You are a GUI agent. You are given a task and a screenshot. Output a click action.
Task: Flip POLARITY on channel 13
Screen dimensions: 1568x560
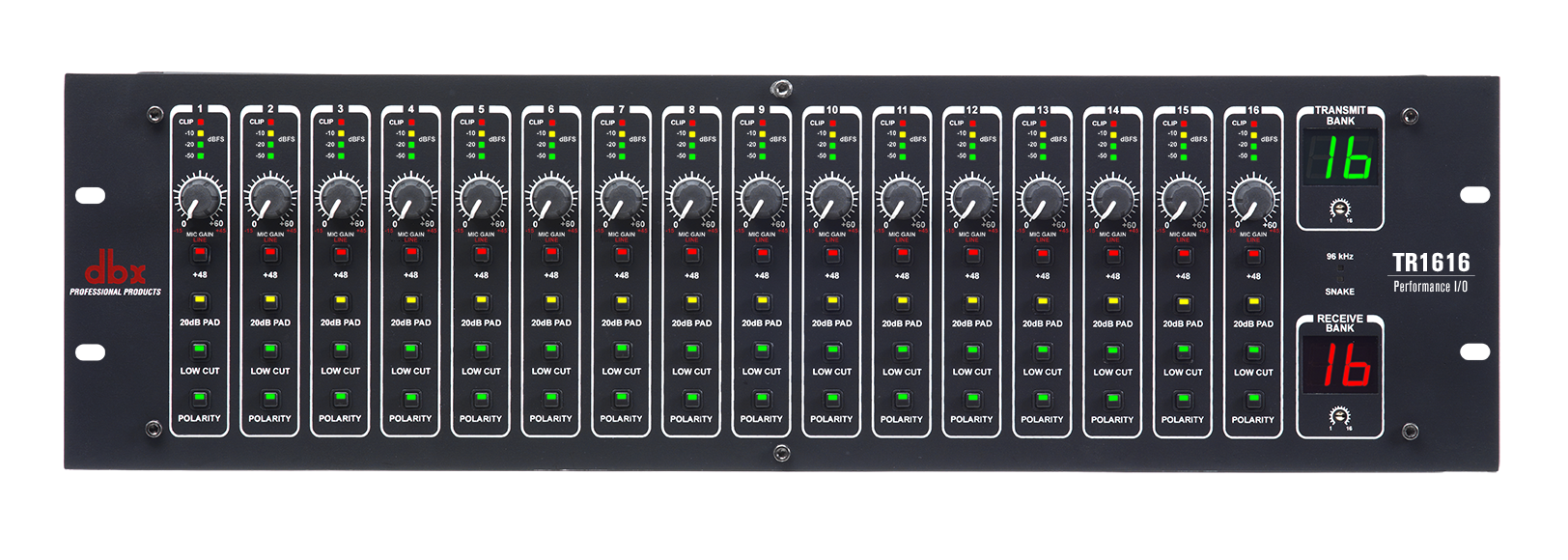pyautogui.click(x=1043, y=399)
